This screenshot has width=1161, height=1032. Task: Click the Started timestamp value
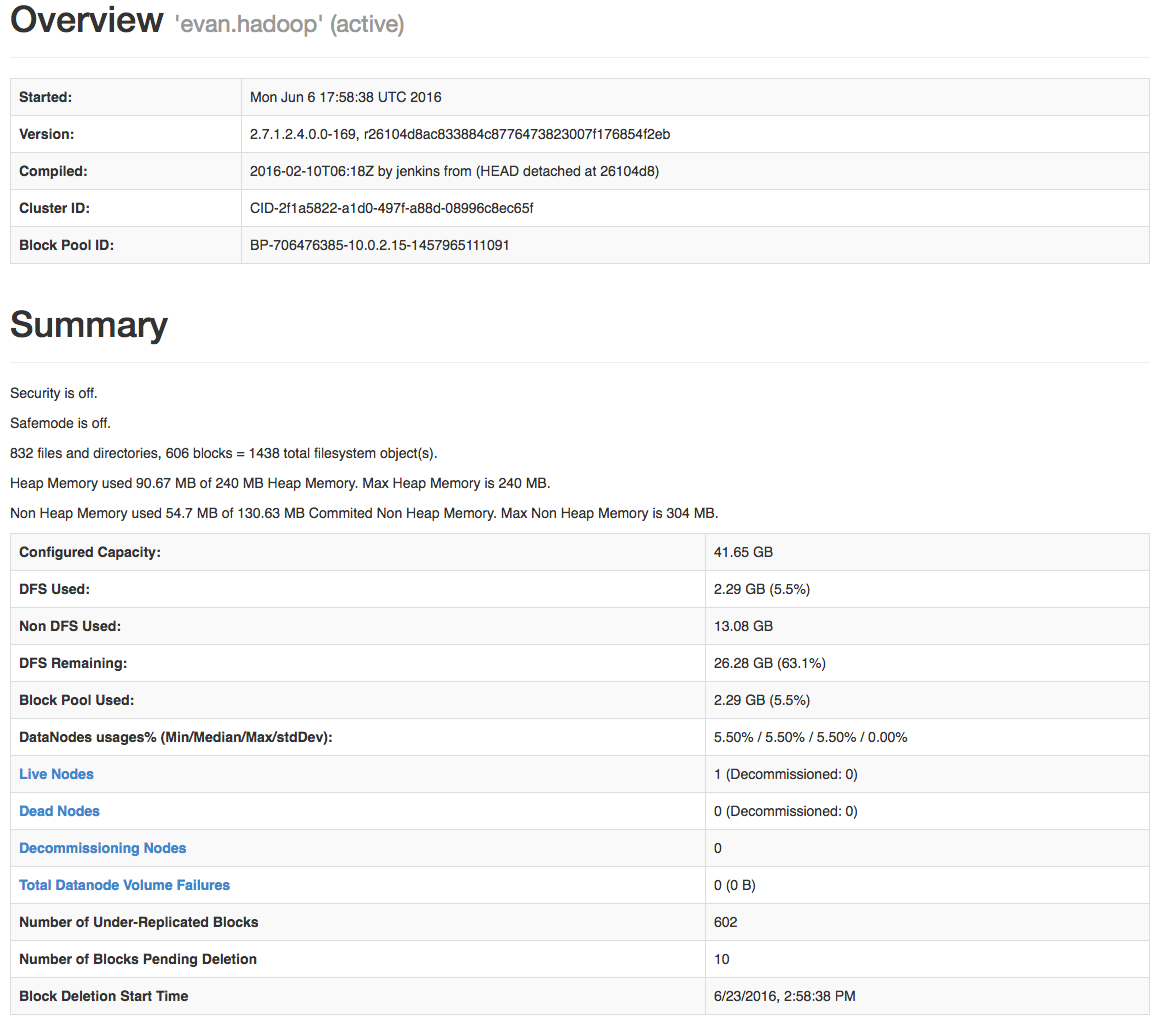345,97
